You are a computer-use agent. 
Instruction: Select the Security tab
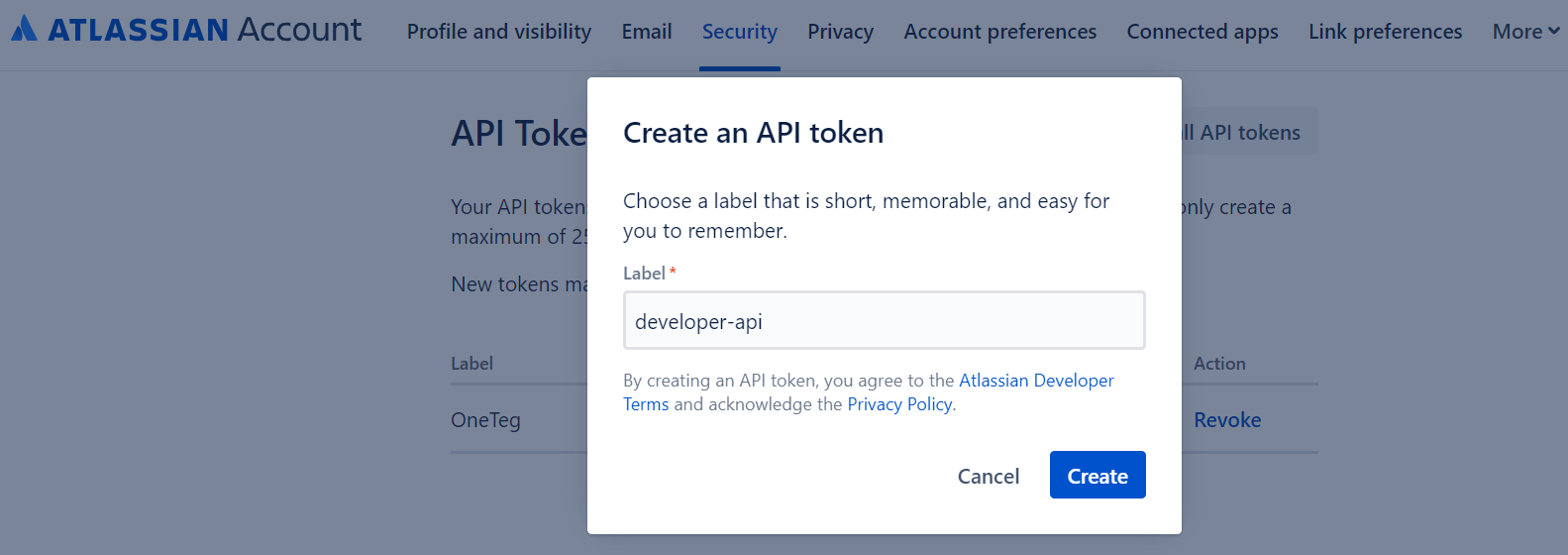[739, 32]
